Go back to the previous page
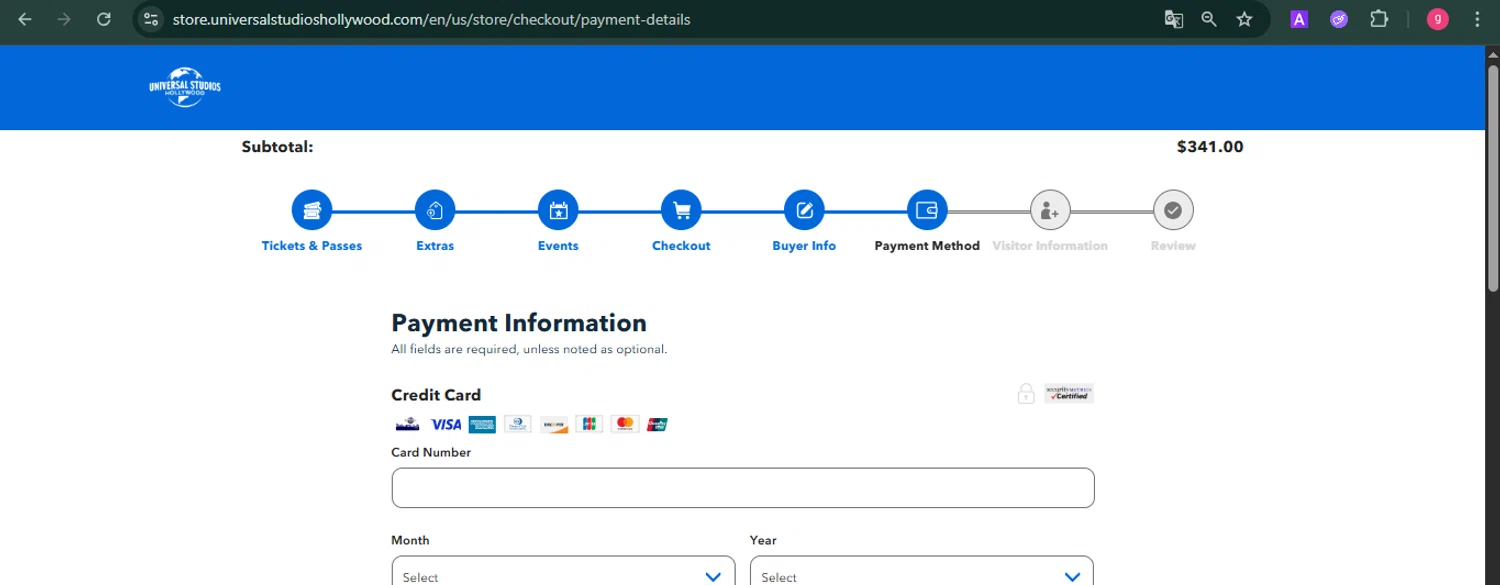The height and width of the screenshot is (585, 1500). (x=25, y=19)
